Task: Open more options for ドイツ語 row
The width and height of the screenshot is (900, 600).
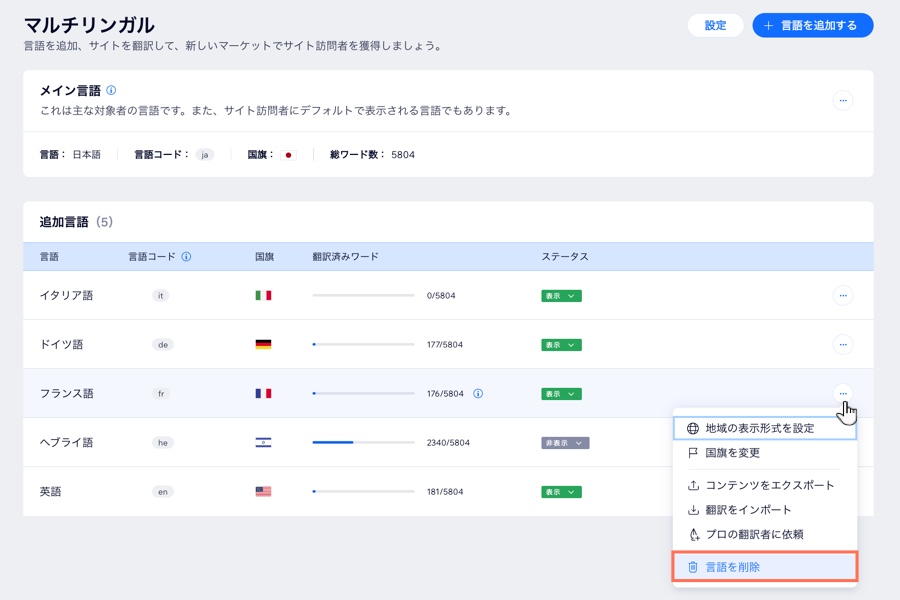Action: click(843, 345)
